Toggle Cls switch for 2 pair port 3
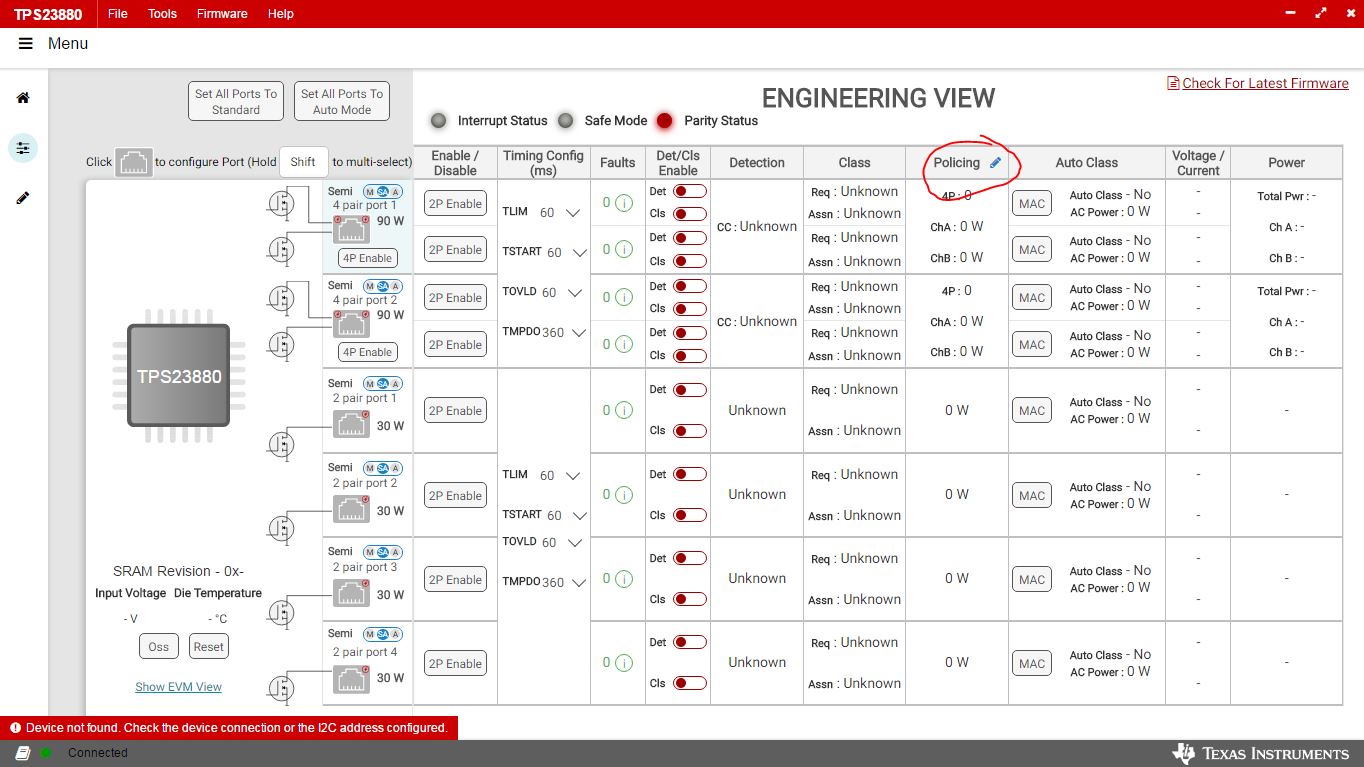The image size is (1364, 767). pos(690,600)
